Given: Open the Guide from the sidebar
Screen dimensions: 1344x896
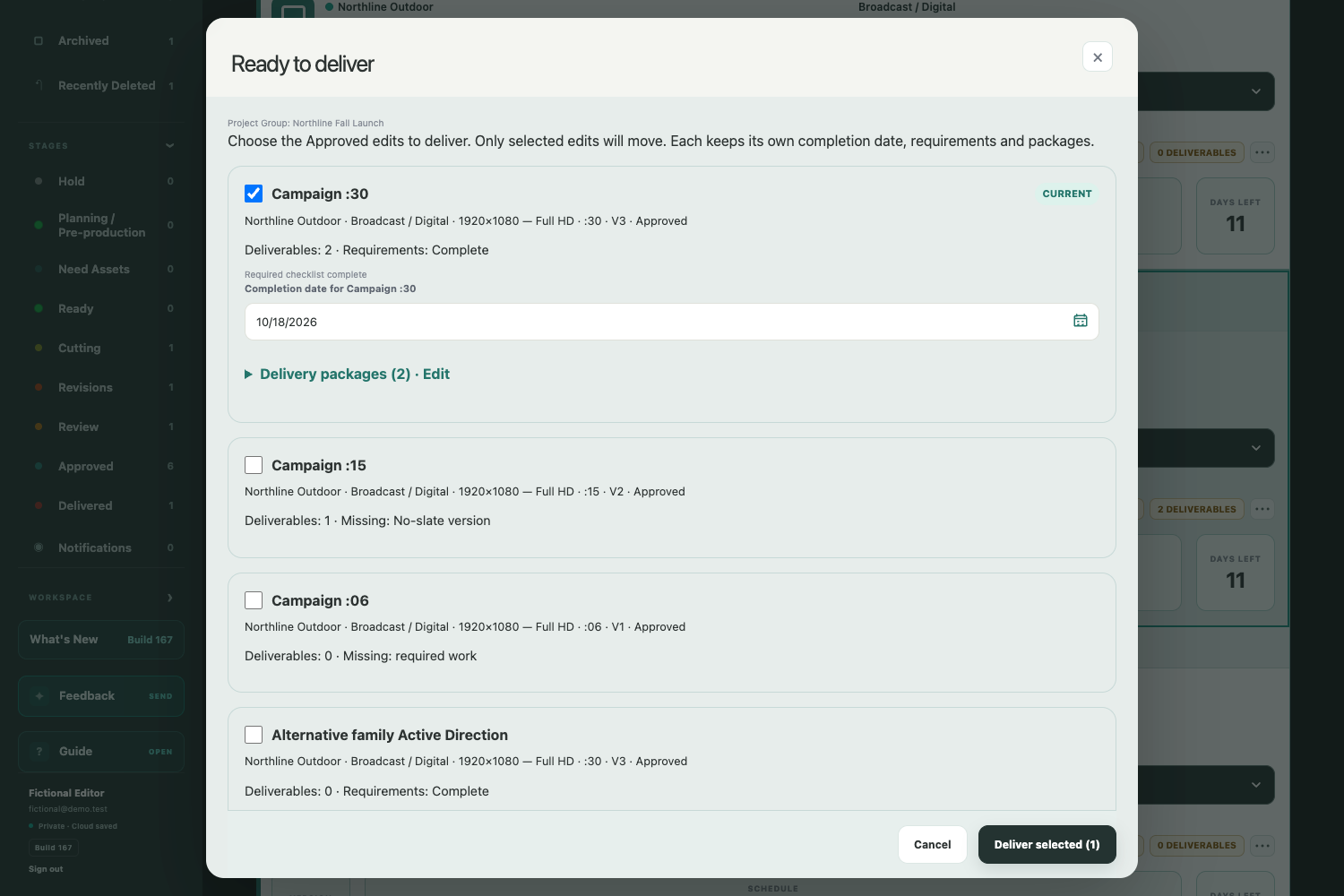Looking at the screenshot, I should pyautogui.click(x=101, y=752).
